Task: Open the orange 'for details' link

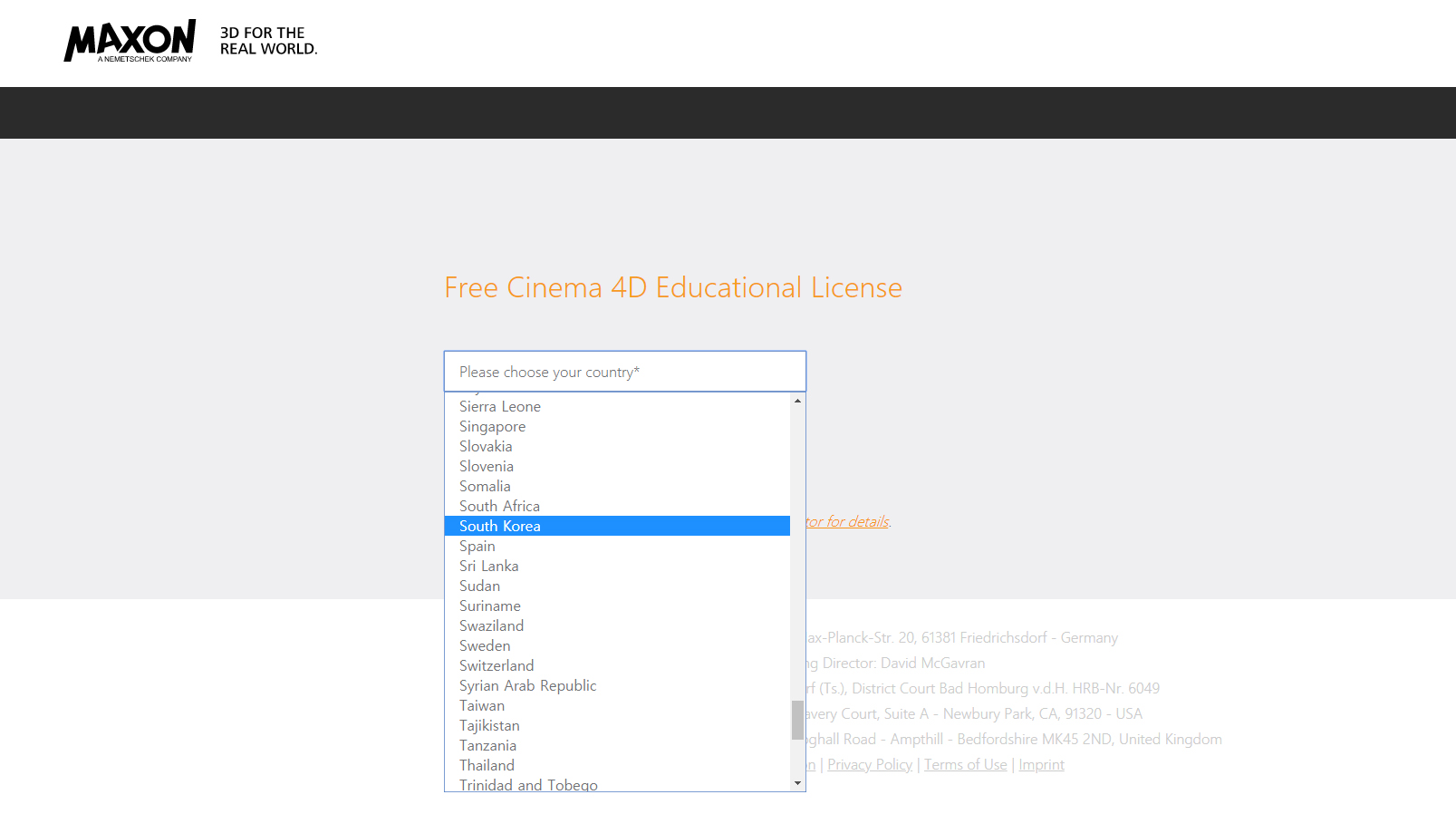Action: (x=848, y=521)
